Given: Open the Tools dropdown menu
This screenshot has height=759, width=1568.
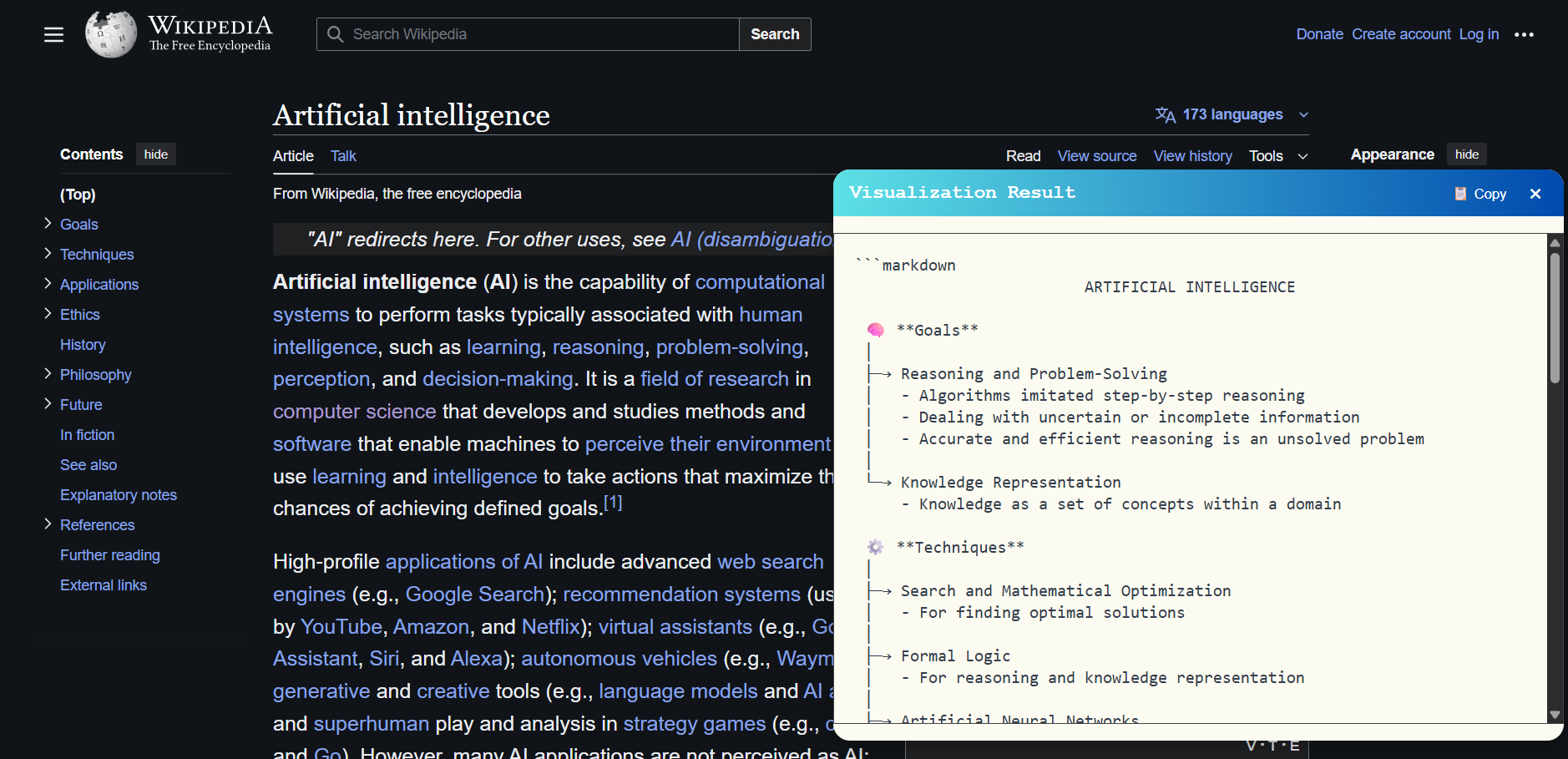Looking at the screenshot, I should point(1277,156).
